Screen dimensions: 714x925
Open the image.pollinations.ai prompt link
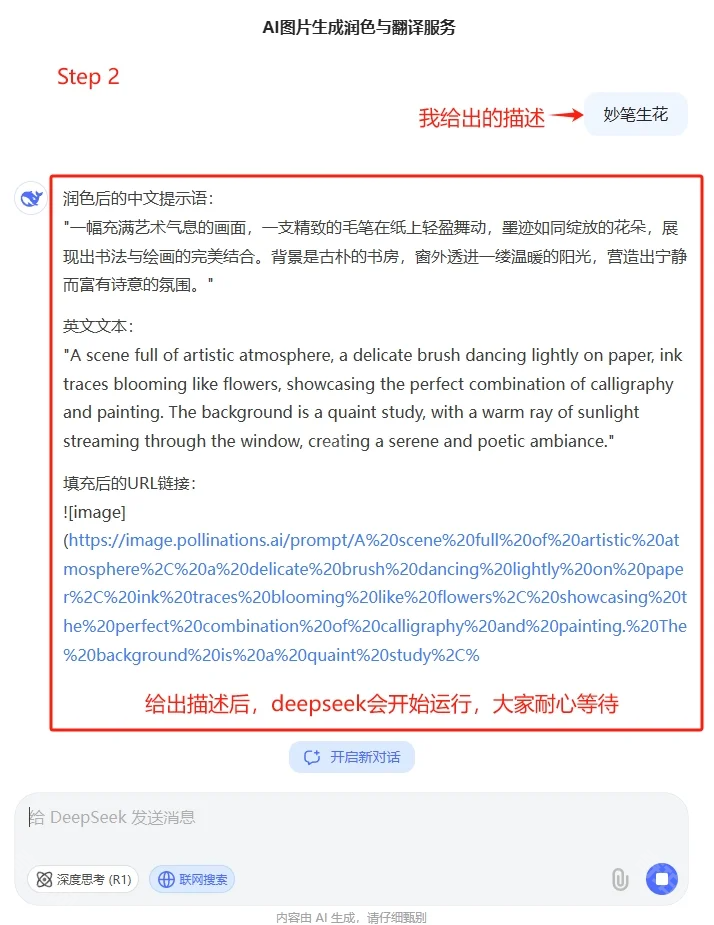click(375, 598)
